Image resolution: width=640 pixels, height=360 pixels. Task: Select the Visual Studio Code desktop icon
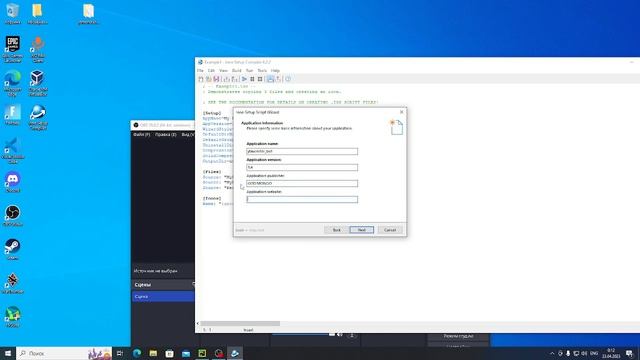[x=13, y=151]
